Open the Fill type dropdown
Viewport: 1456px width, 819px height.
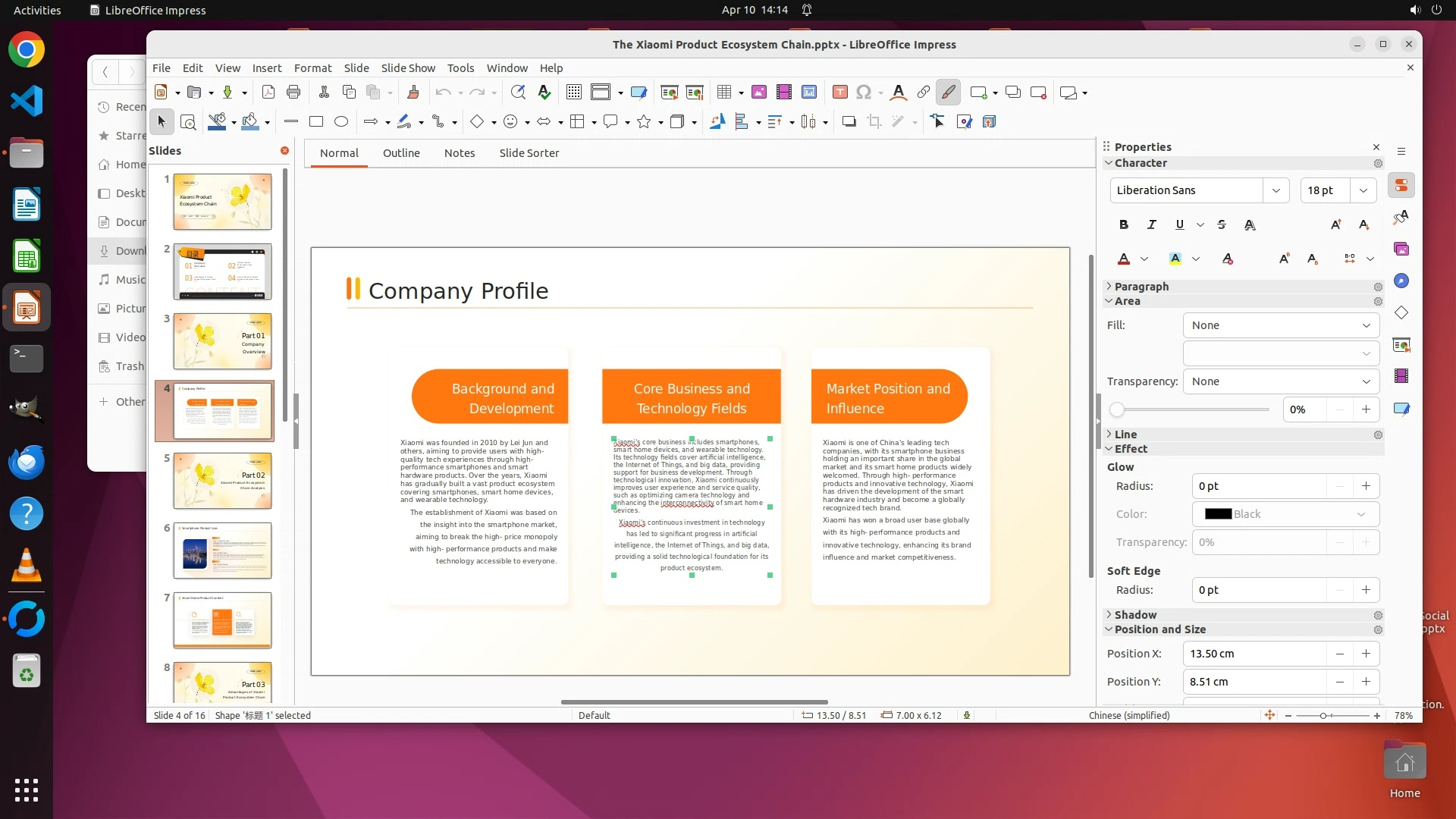[1281, 325]
